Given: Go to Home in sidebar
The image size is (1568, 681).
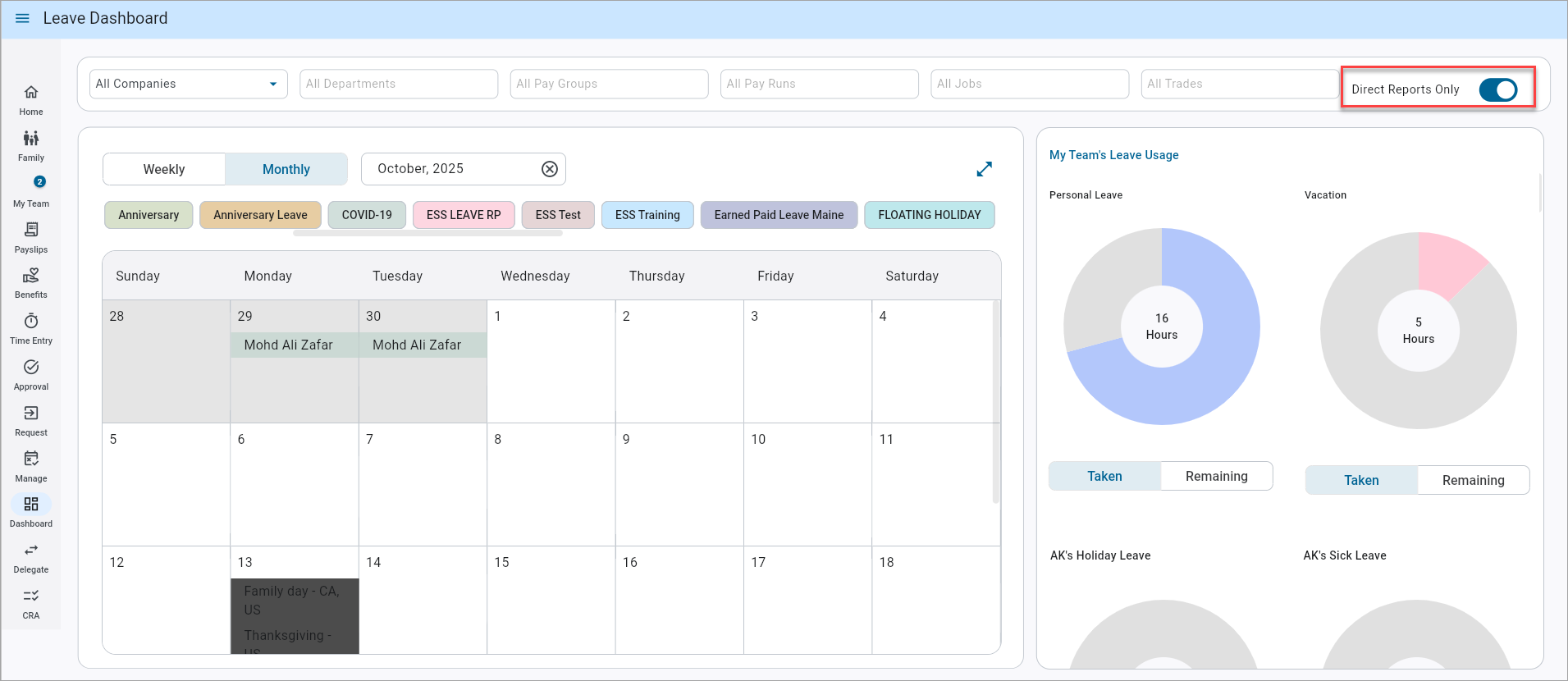Looking at the screenshot, I should (x=31, y=93).
